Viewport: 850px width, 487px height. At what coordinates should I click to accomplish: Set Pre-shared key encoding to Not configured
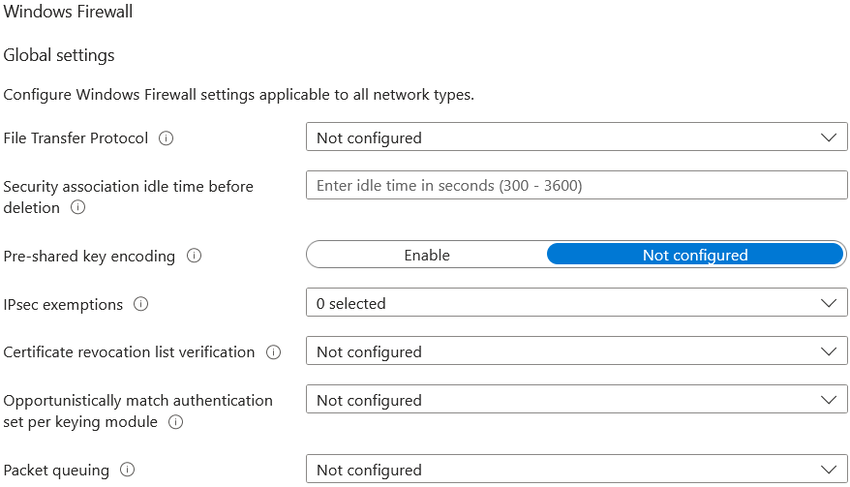(x=695, y=255)
